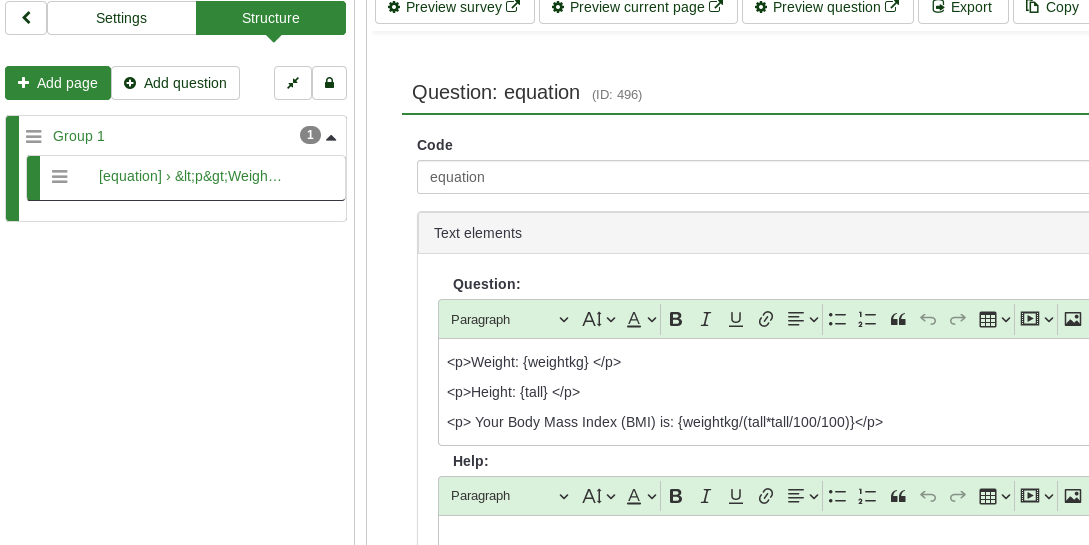Insert image in the Question editor
The height and width of the screenshot is (545, 1089).
pos(1073,319)
